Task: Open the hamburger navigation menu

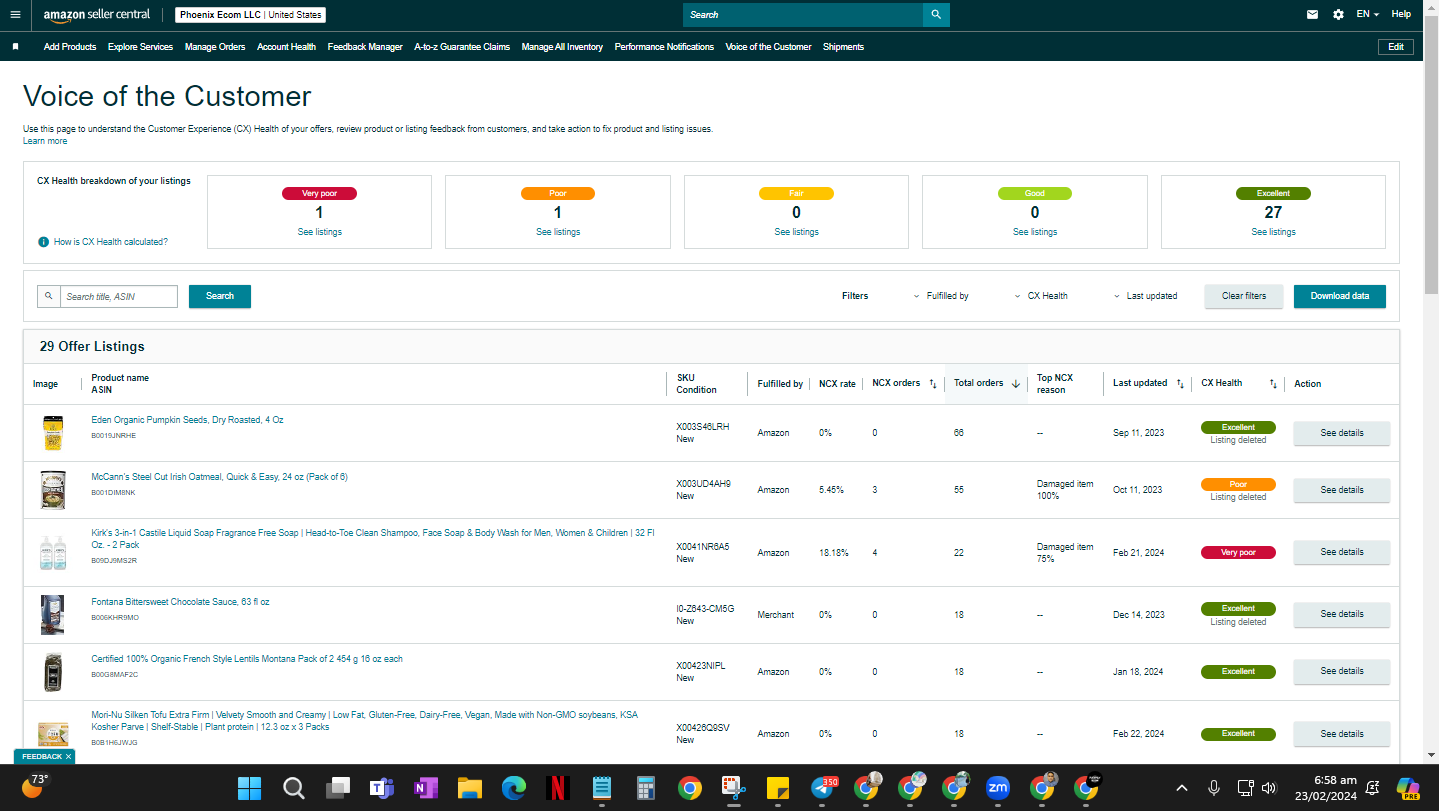Action: point(15,15)
